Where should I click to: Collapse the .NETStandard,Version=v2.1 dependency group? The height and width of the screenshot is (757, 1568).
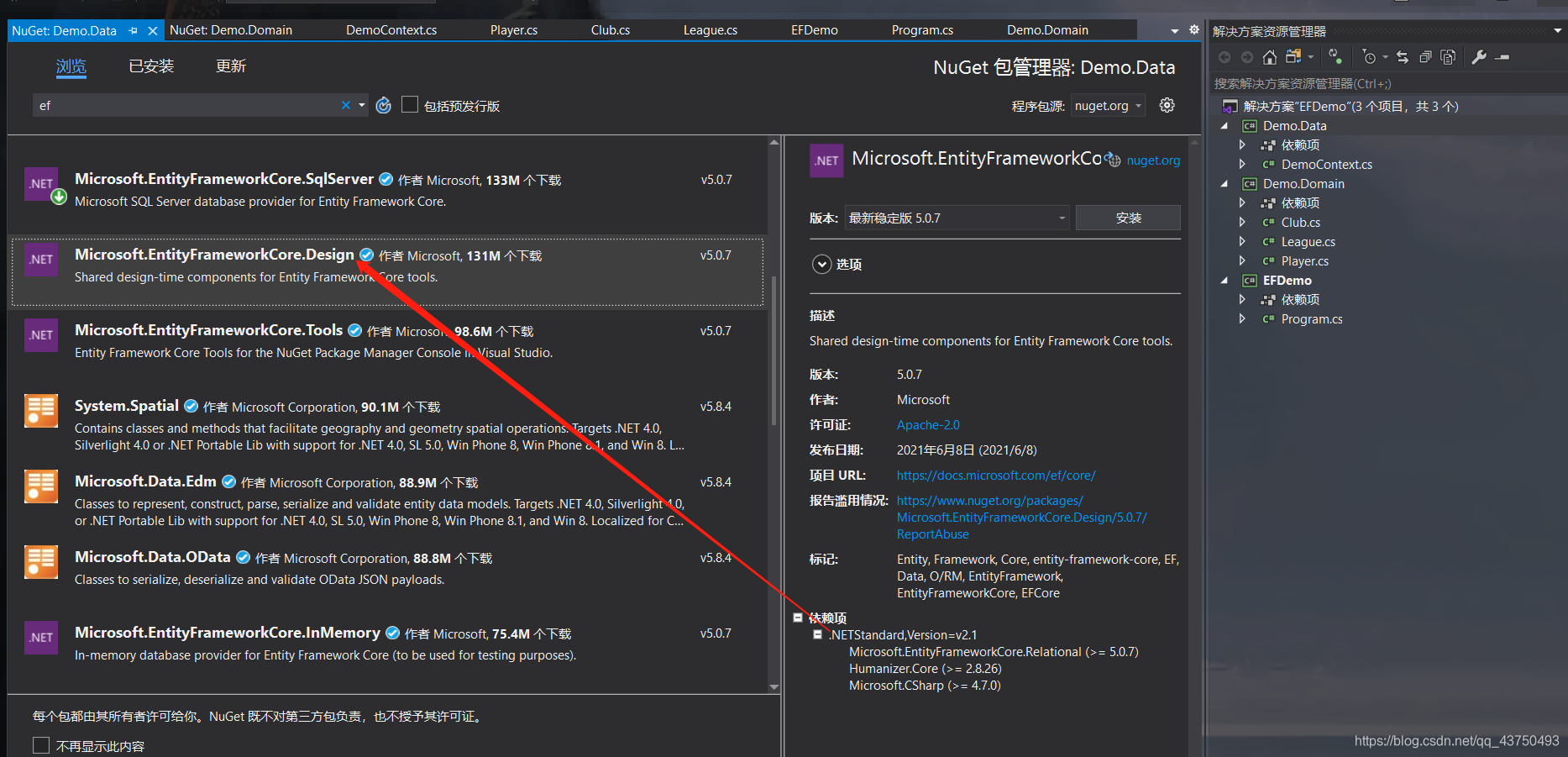click(x=817, y=635)
